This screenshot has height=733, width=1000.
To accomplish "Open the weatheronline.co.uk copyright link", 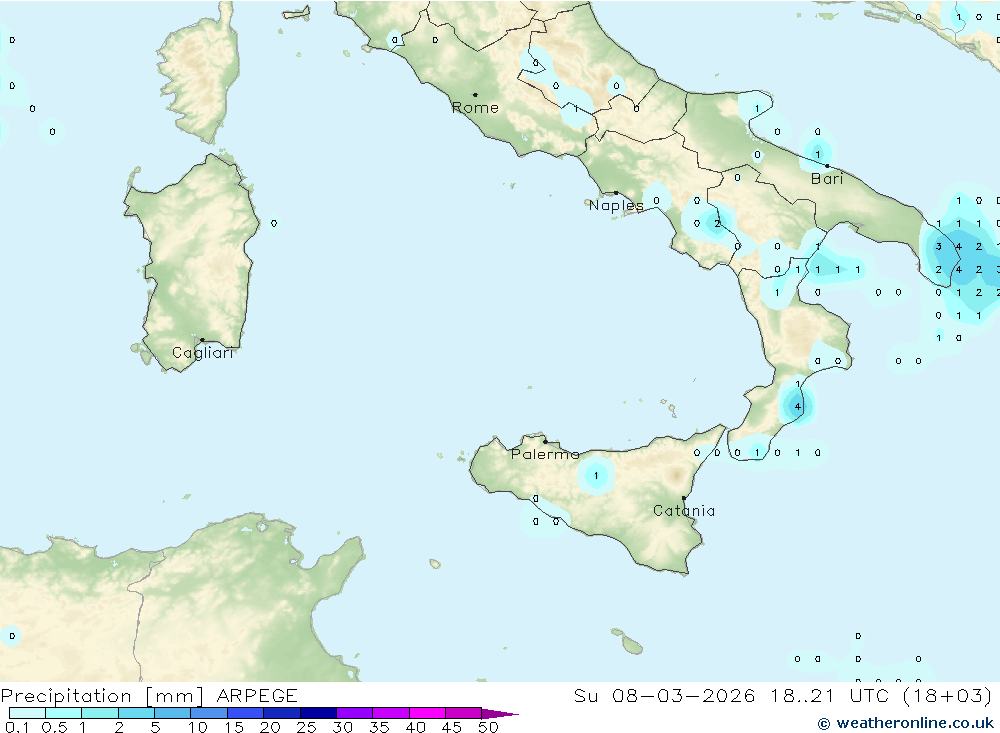I will [x=906, y=723].
